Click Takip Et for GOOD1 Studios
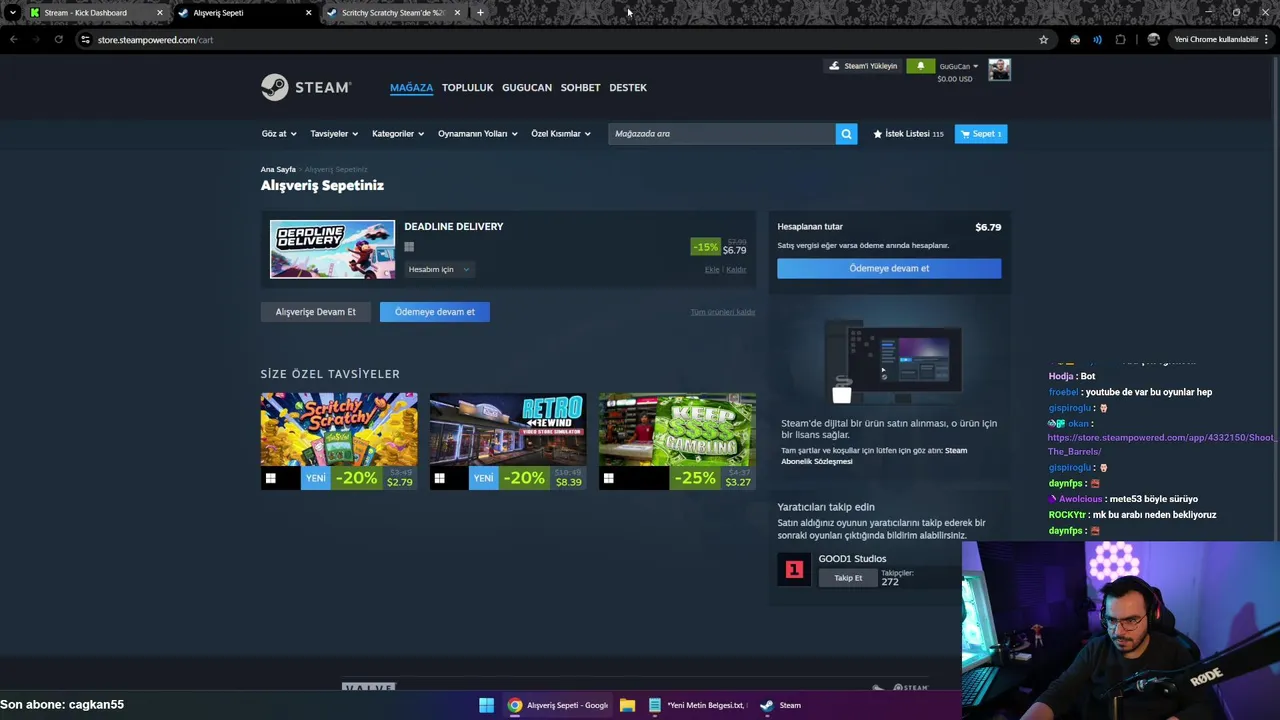 [x=848, y=578]
